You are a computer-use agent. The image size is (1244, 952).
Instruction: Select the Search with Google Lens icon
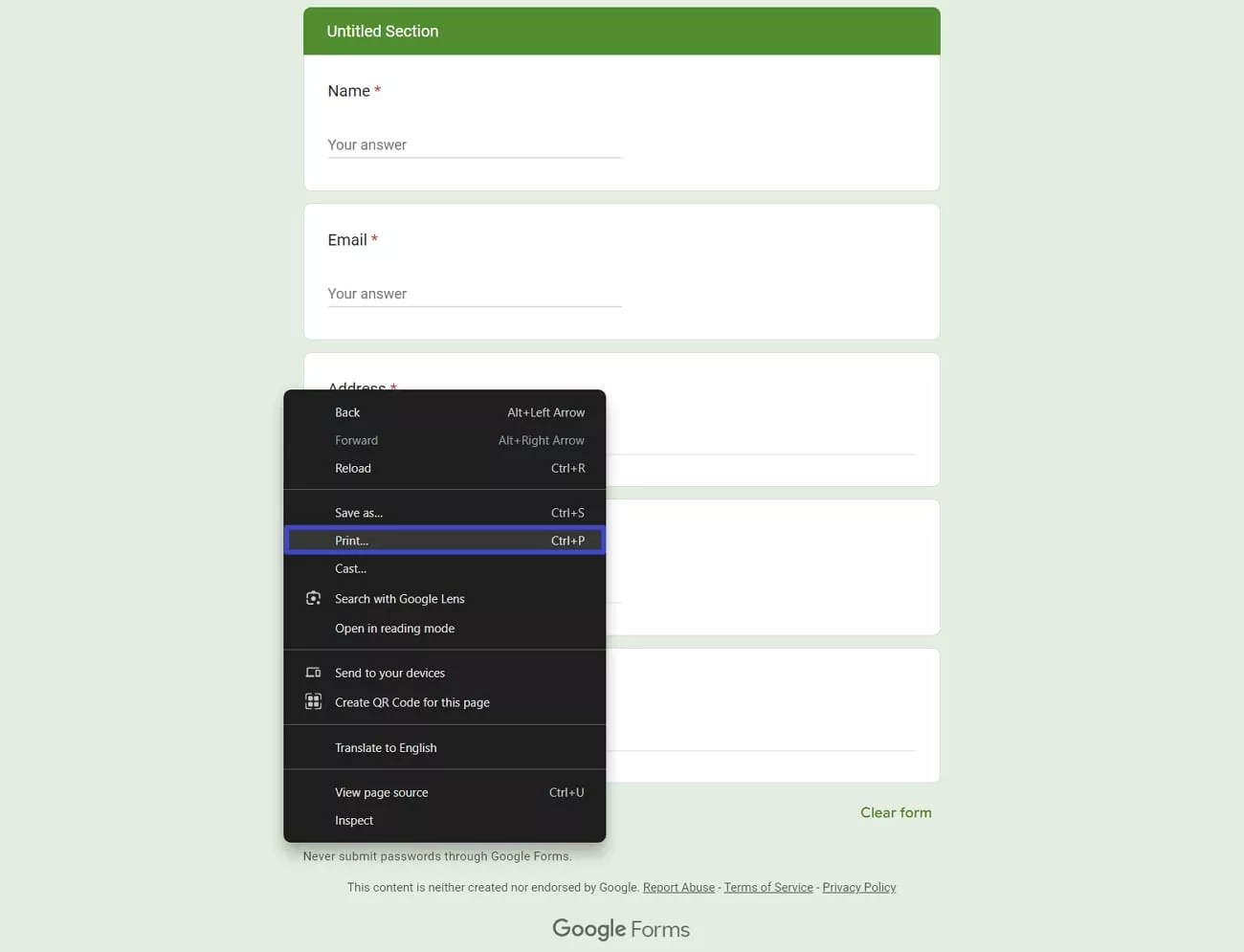313,597
